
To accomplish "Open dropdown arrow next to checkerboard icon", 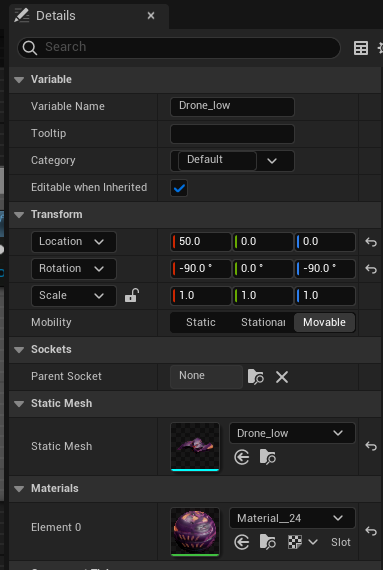I will [x=313, y=542].
